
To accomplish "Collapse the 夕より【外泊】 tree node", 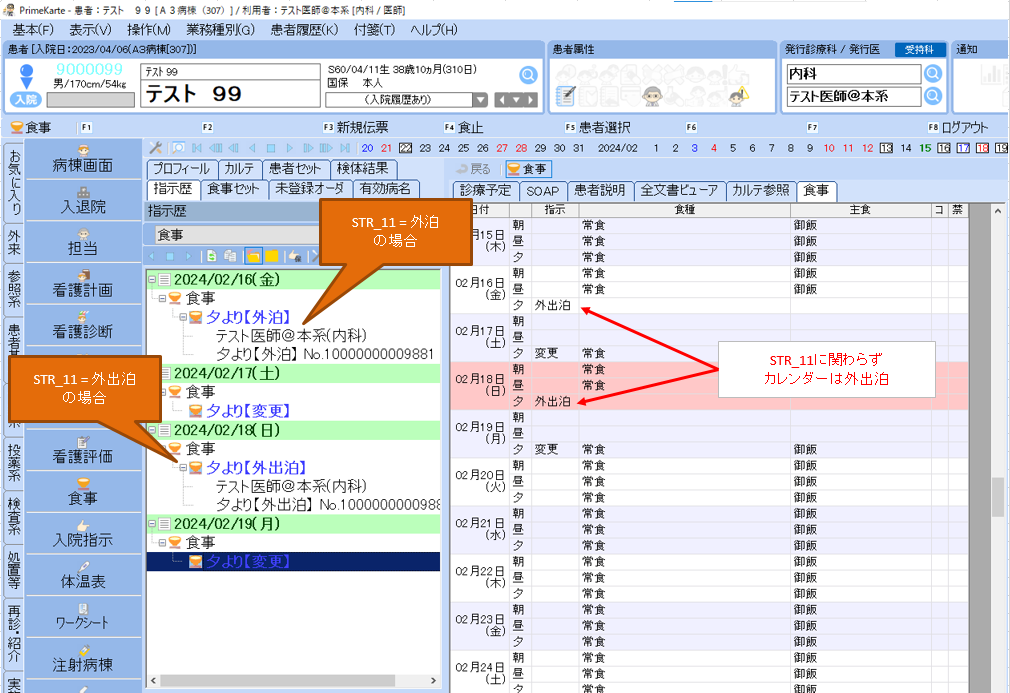I will point(184,317).
